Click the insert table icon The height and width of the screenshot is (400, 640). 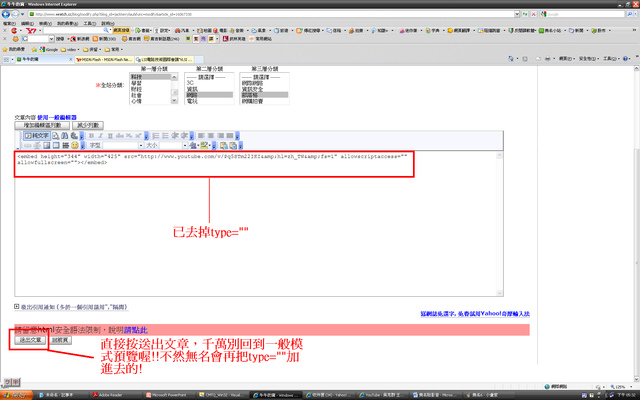click(x=56, y=145)
